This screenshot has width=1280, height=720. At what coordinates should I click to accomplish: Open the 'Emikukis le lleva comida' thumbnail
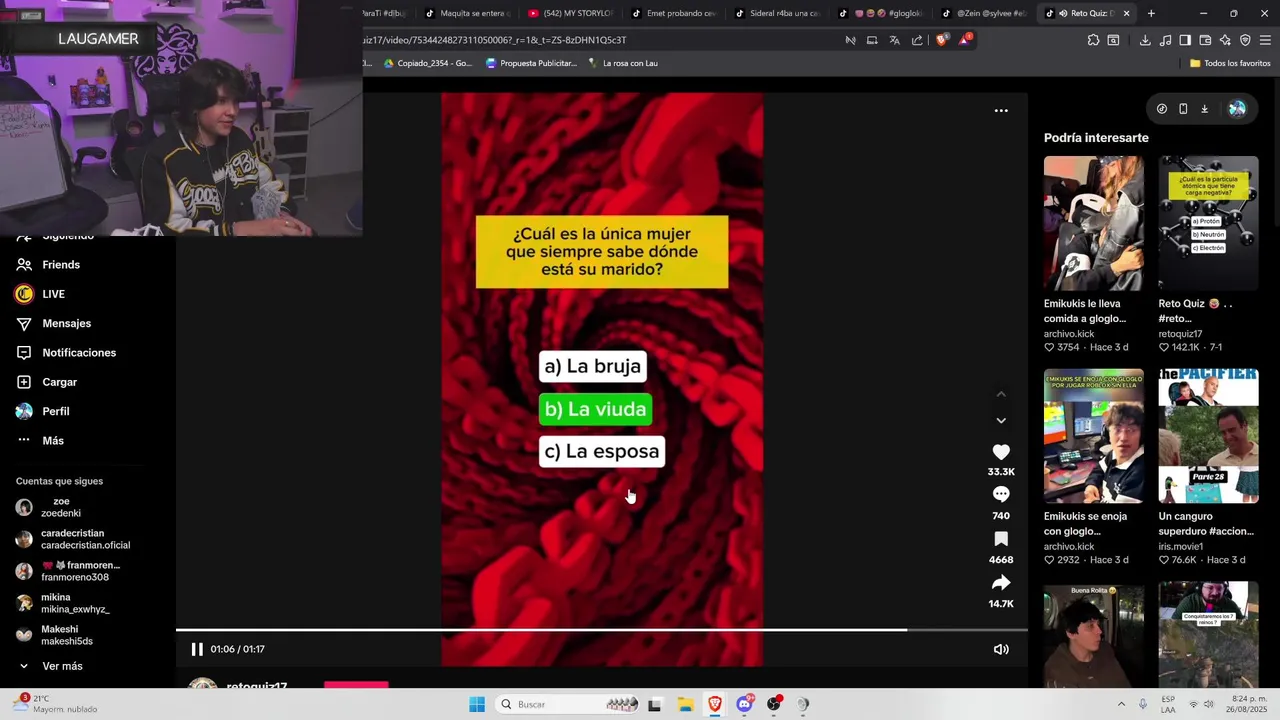pyautogui.click(x=1093, y=223)
